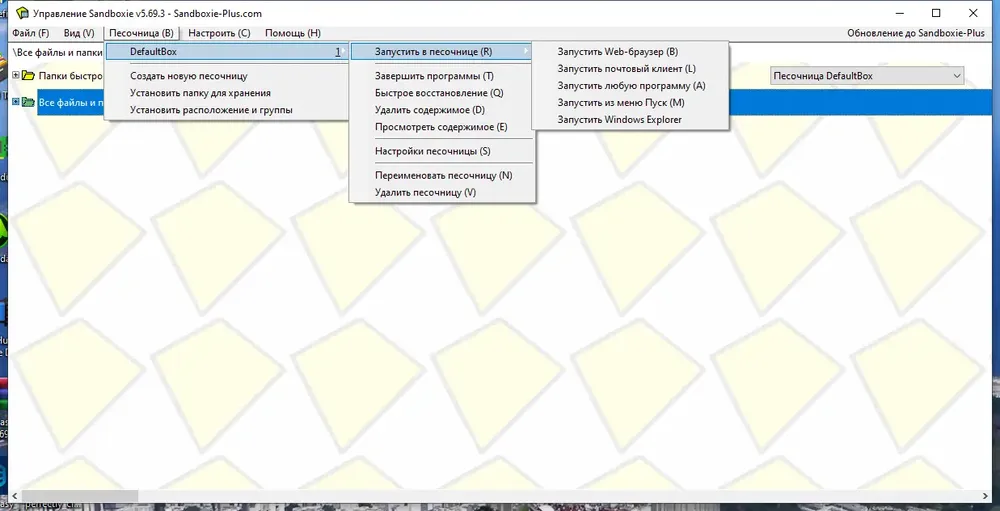Select the highlighted Все файлы и папки row

(515, 102)
